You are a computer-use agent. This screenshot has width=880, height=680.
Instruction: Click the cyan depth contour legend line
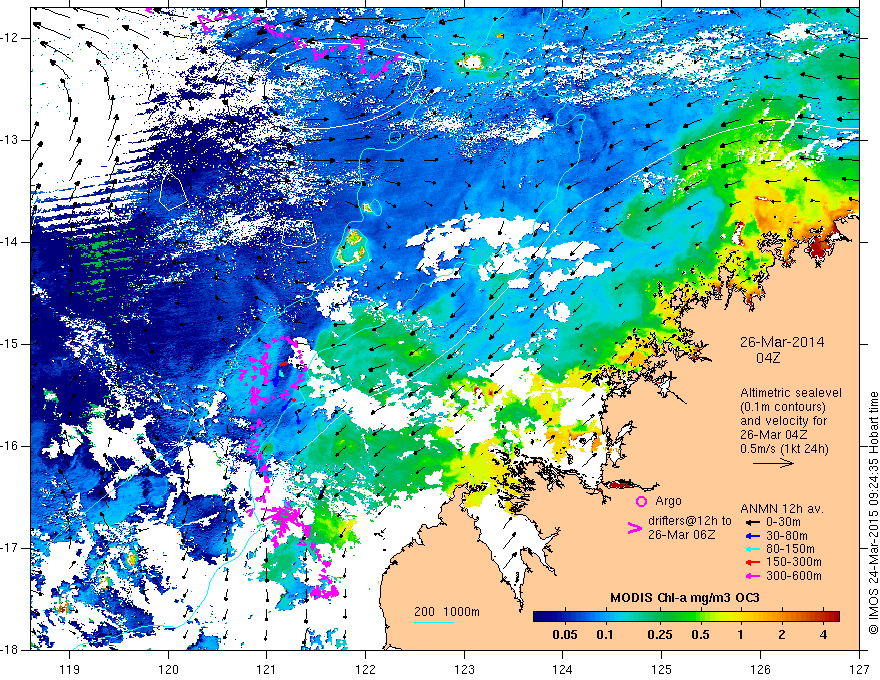click(x=434, y=622)
